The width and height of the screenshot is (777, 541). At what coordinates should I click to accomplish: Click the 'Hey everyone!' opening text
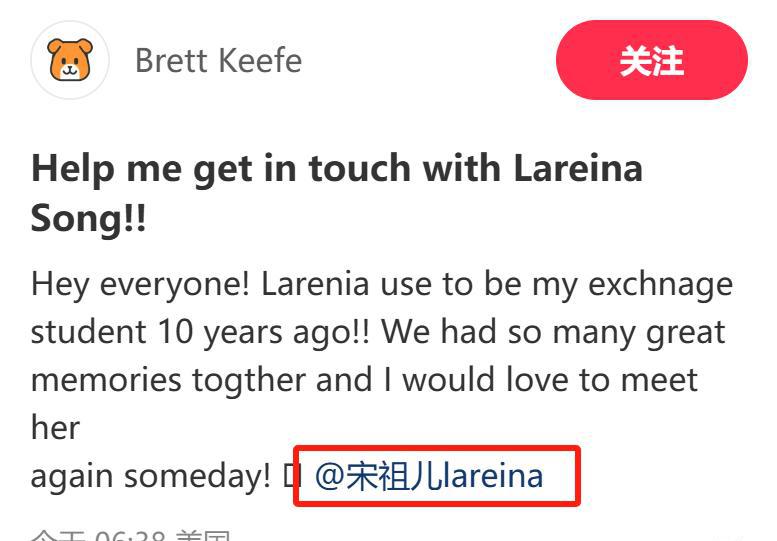click(x=140, y=285)
